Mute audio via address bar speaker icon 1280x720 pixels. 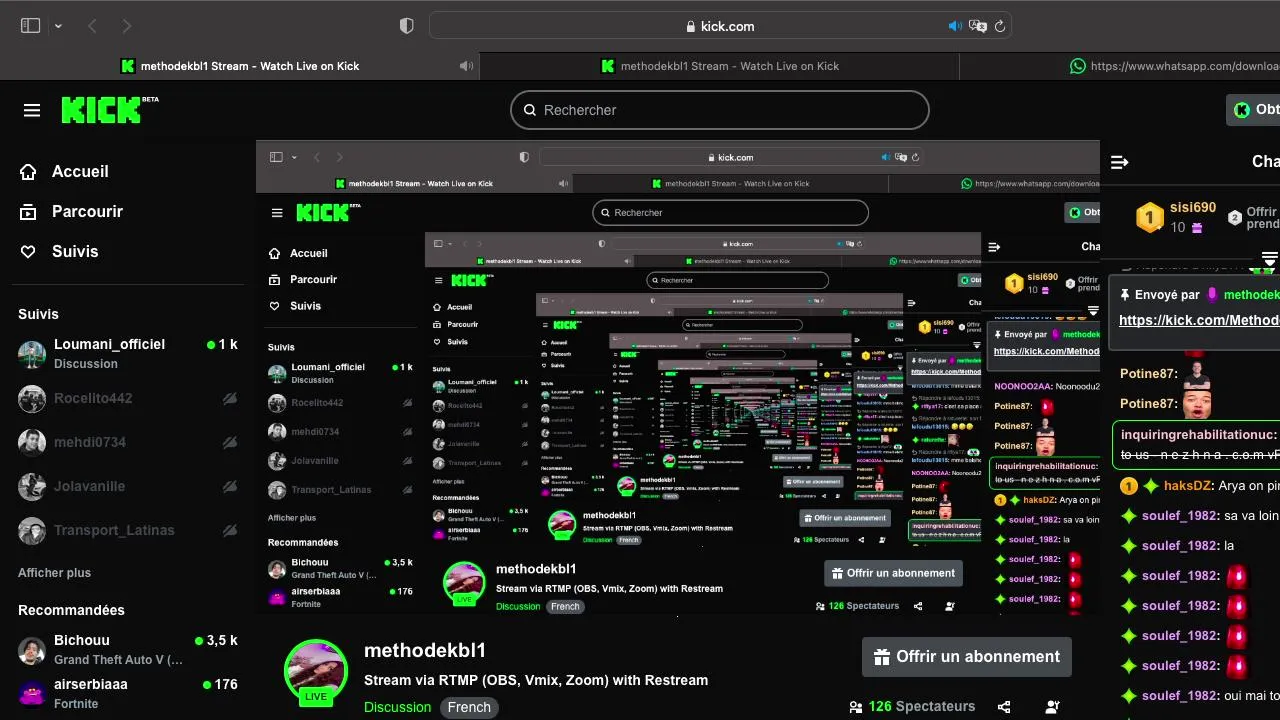[x=955, y=26]
